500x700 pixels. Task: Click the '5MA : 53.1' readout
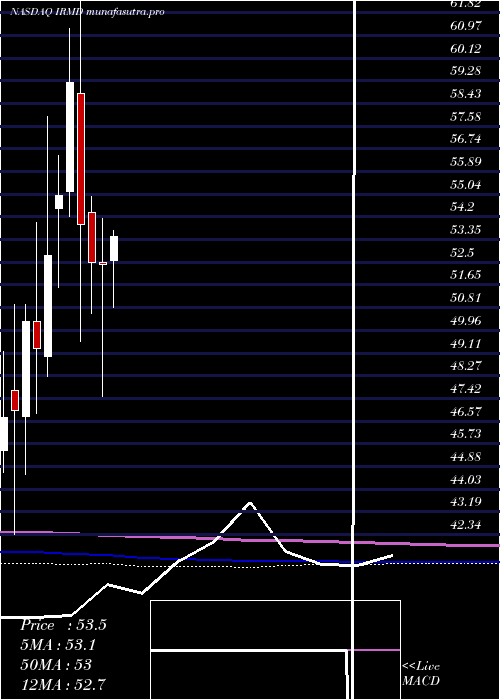coord(58,645)
